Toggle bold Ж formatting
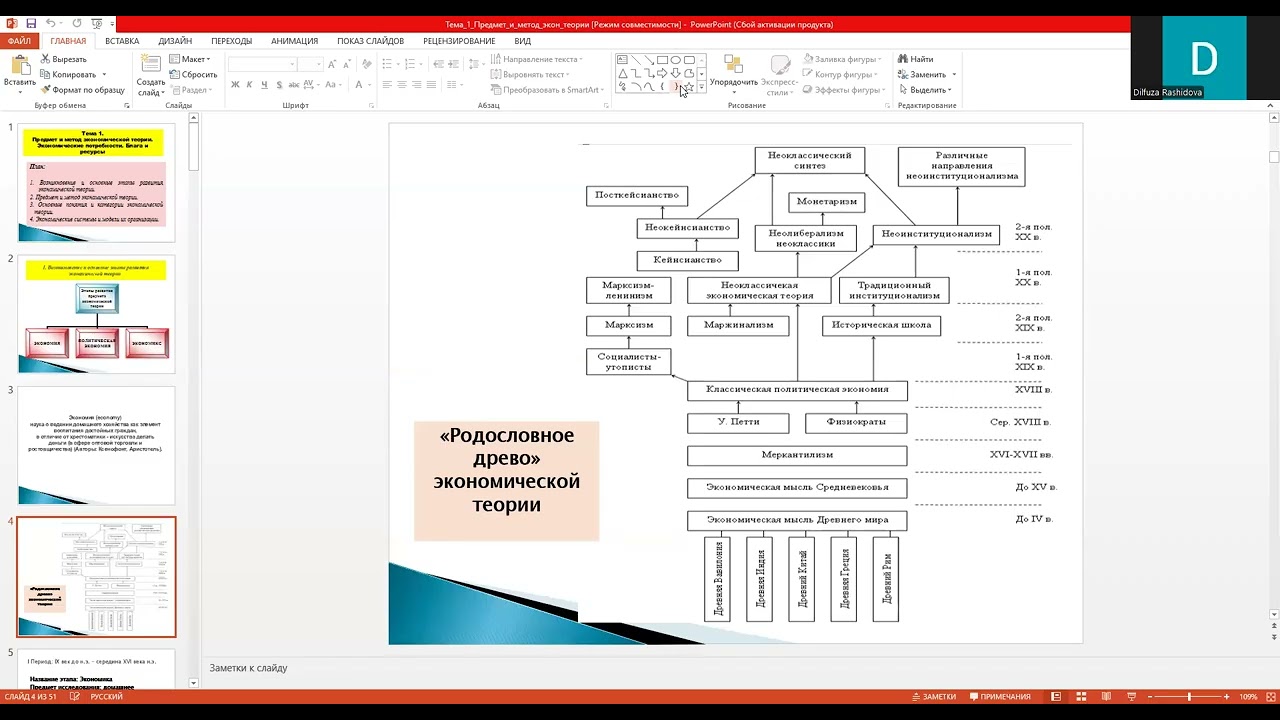This screenshot has width=1280, height=720. click(x=235, y=85)
